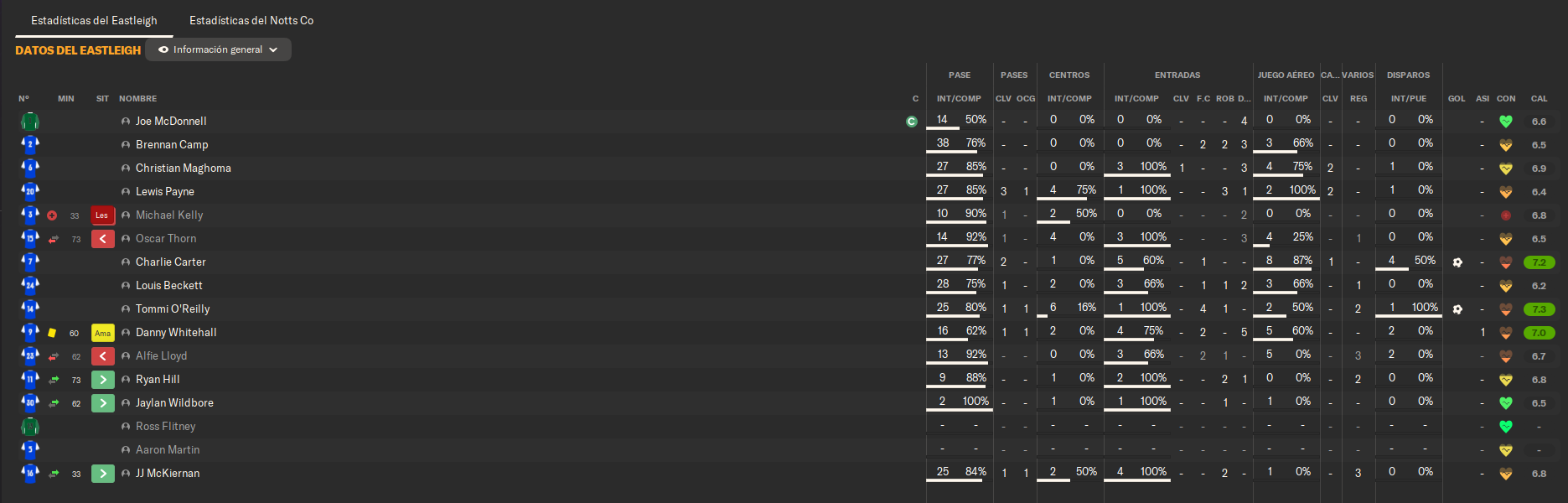
Task: Click the CENTROS group header
Action: click(x=1069, y=75)
